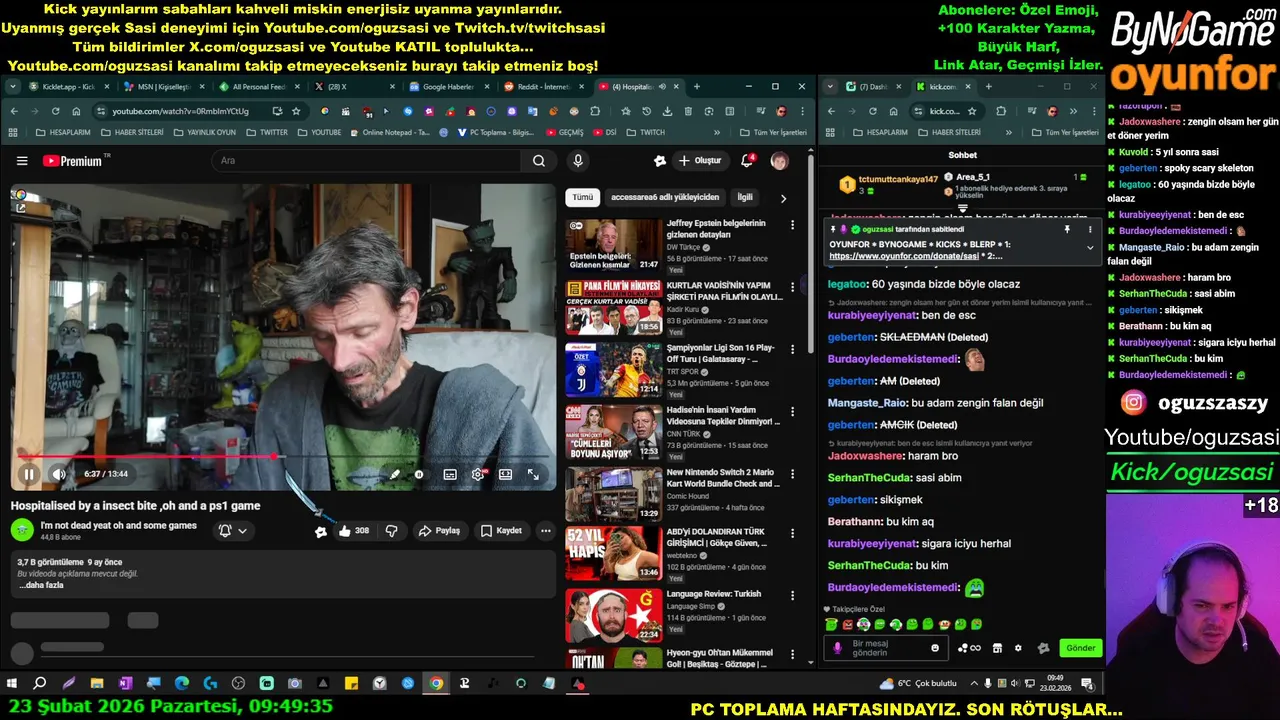Switch video to theater mode
The image size is (1280, 720).
coord(506,474)
